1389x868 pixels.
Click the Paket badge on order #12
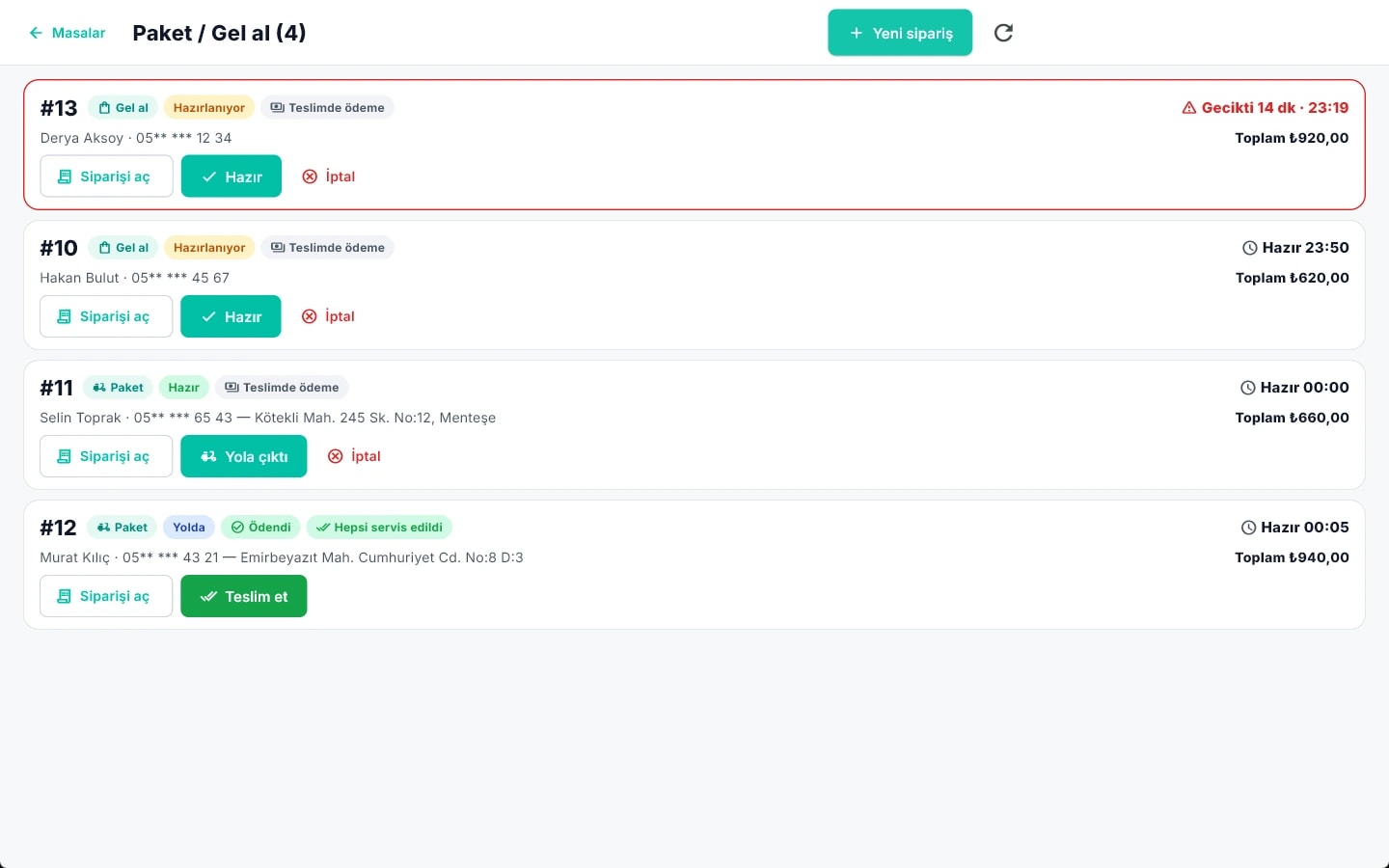[x=123, y=528]
